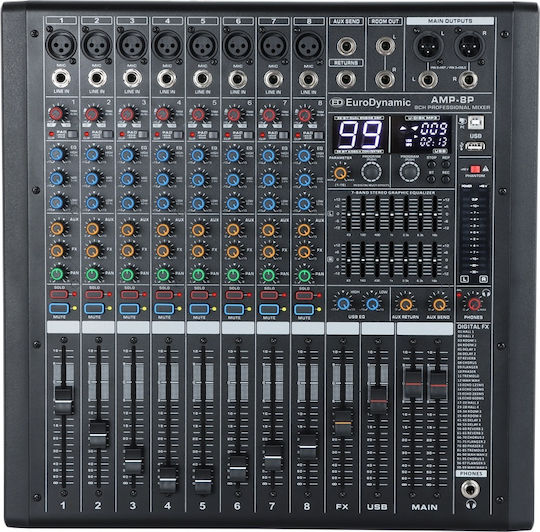Toggle the SOLO button on channel 7

pyautogui.click(x=269, y=295)
